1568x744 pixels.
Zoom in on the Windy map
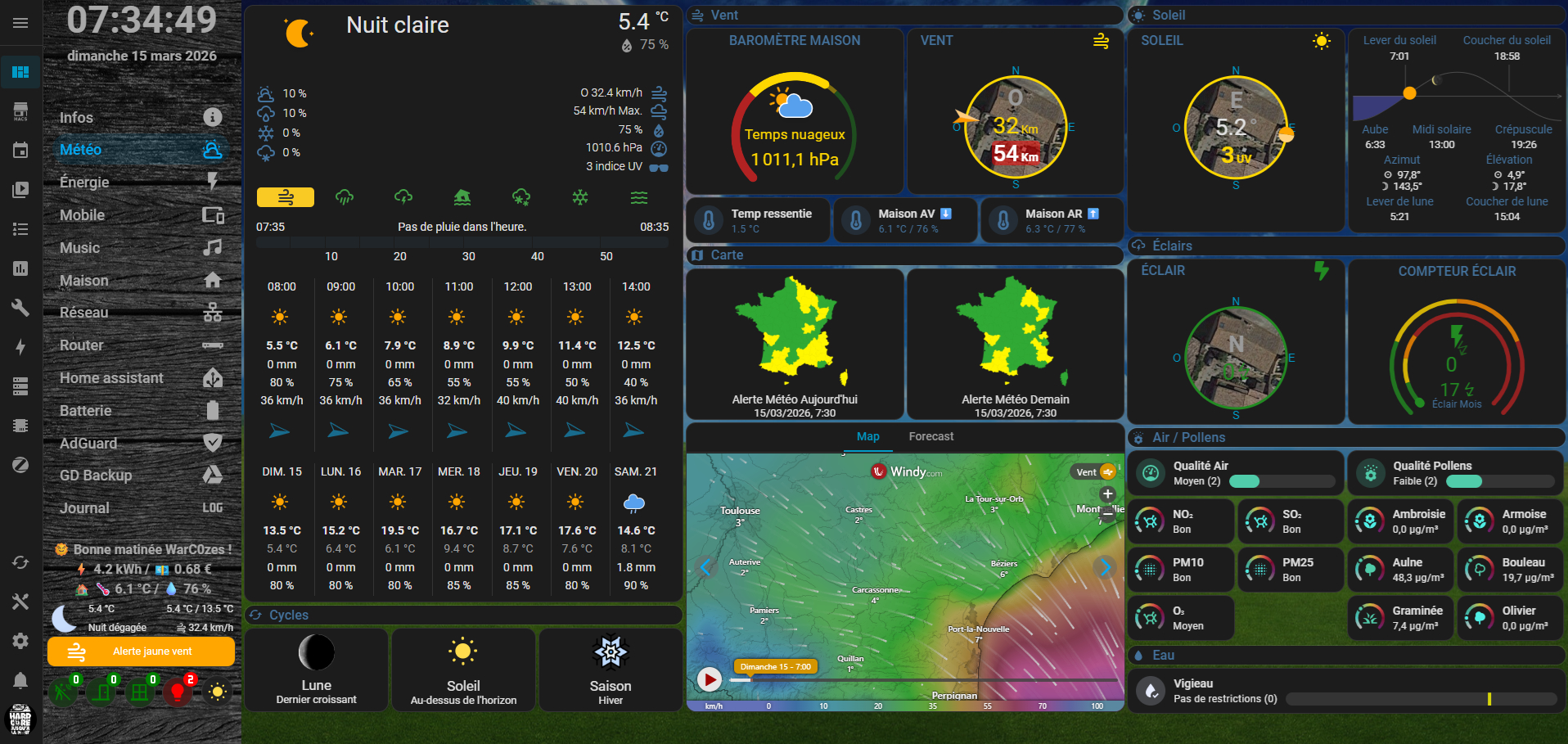(x=1107, y=494)
